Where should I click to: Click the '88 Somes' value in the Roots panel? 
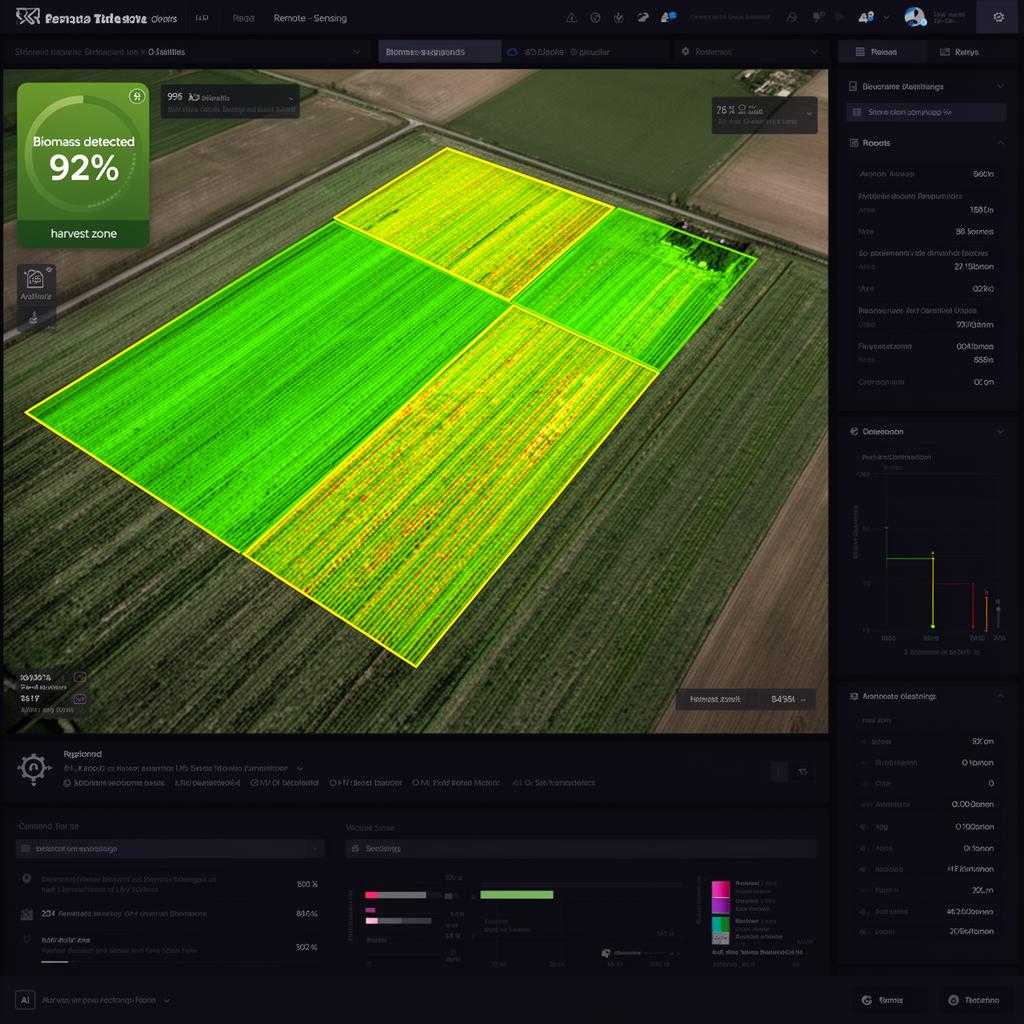click(974, 232)
